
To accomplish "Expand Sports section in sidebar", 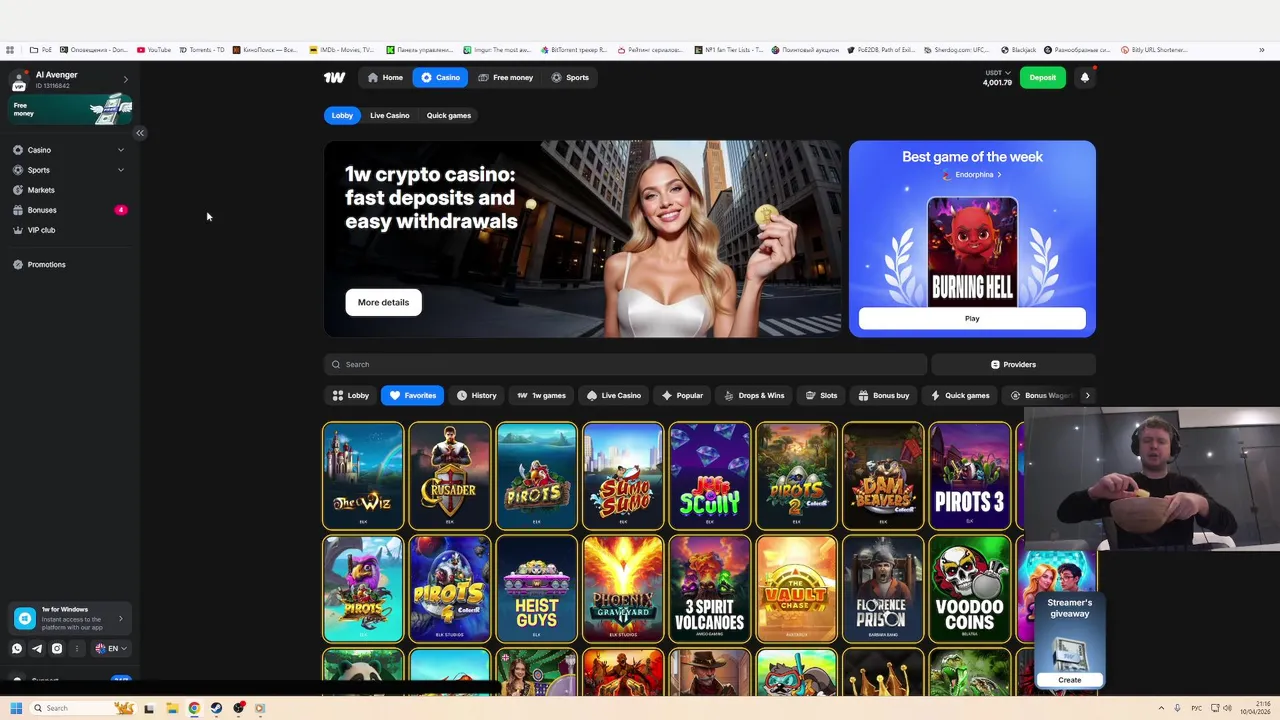I will [x=121, y=170].
